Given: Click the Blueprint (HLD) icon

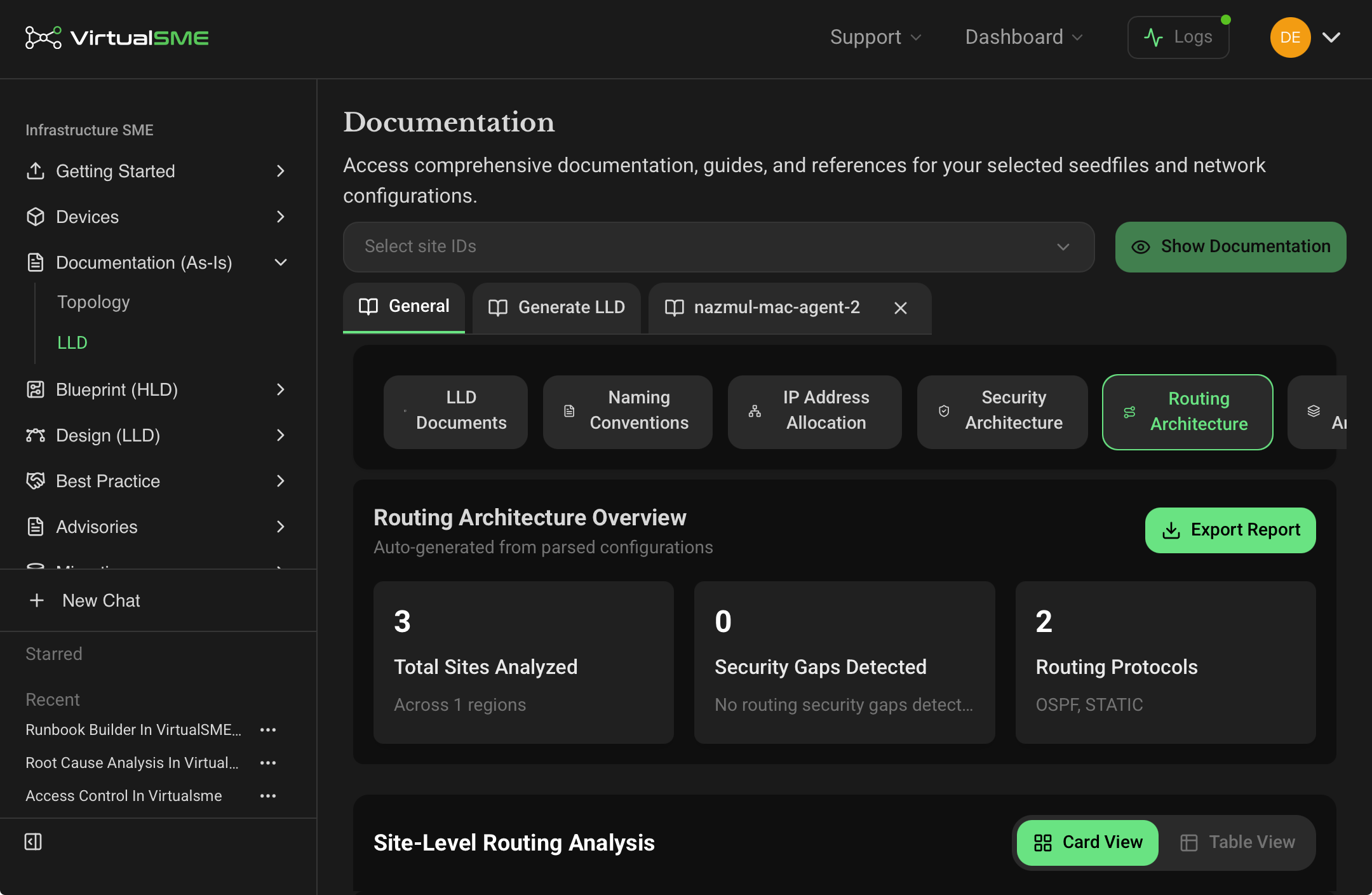Looking at the screenshot, I should (36, 389).
